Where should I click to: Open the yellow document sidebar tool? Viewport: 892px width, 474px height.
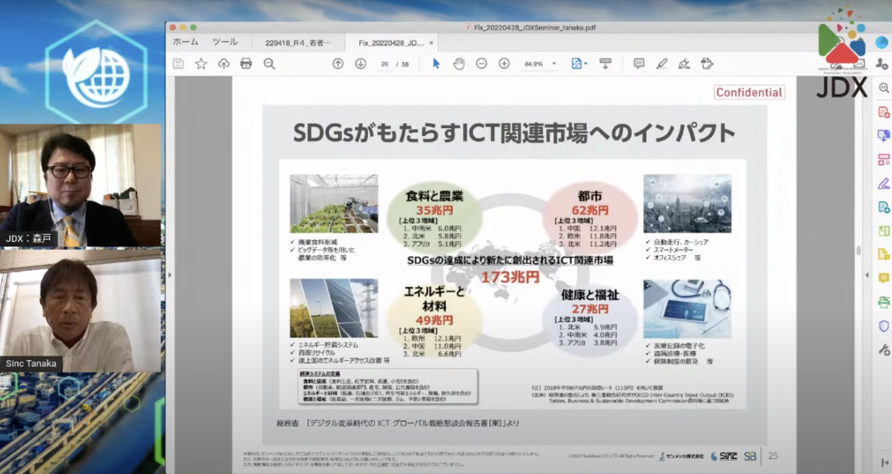[x=883, y=254]
